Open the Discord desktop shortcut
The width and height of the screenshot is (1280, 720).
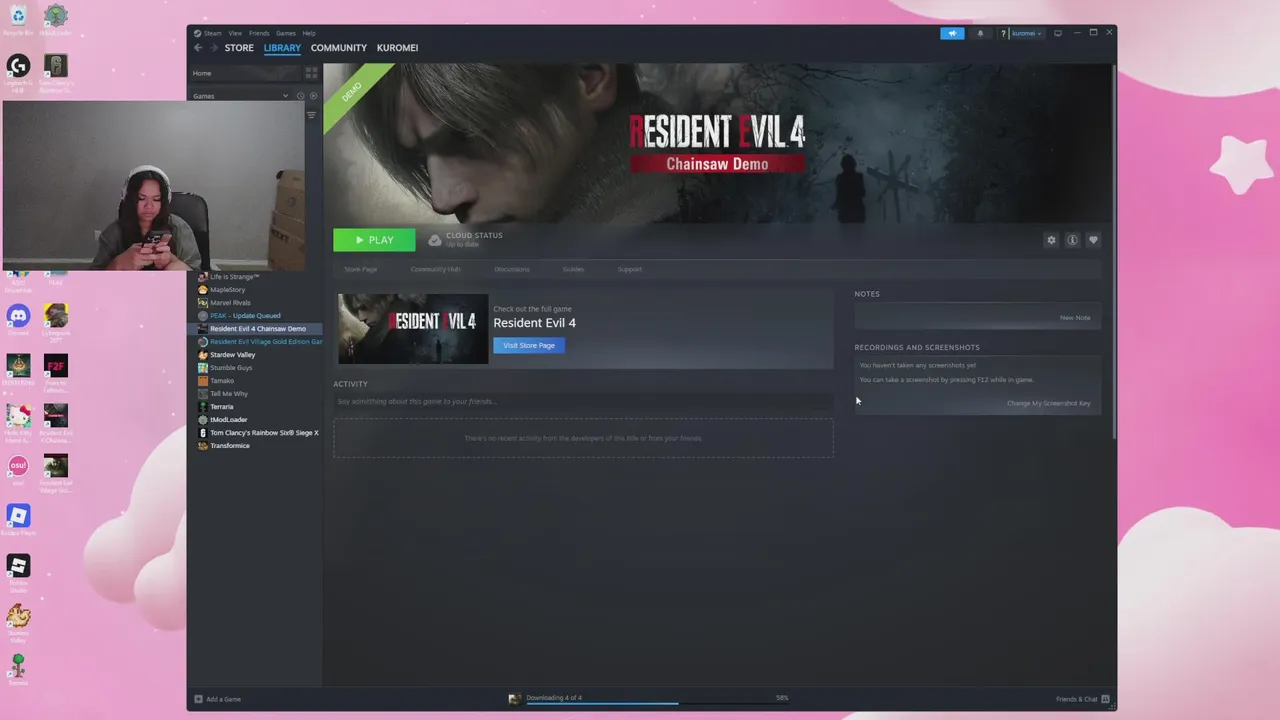(18, 317)
